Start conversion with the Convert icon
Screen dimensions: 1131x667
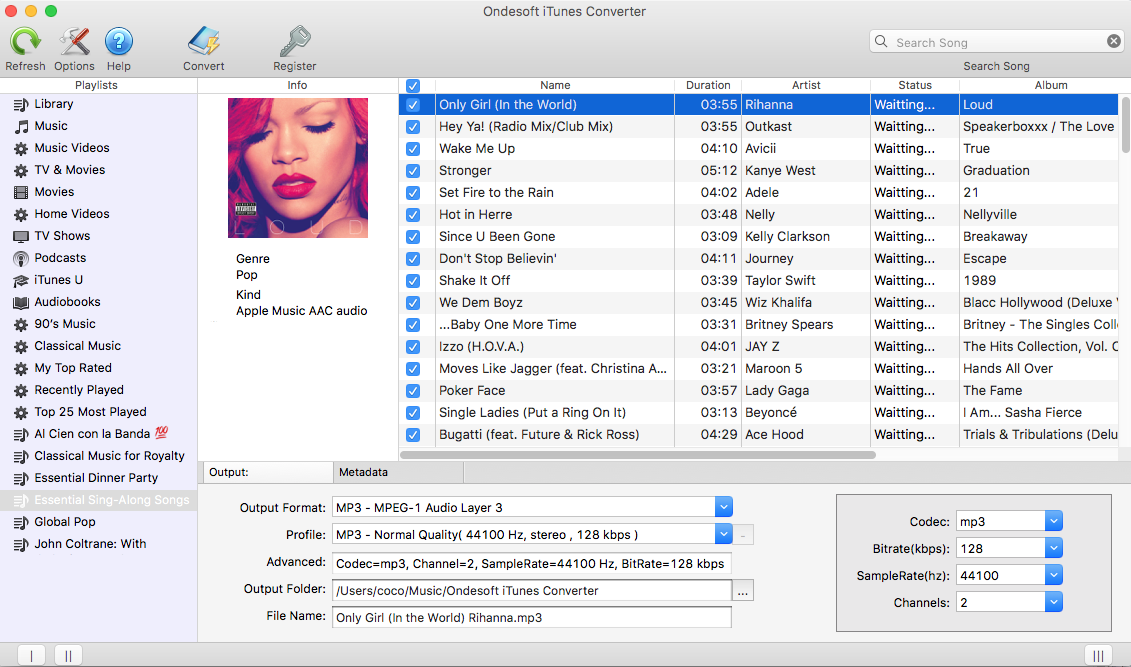pyautogui.click(x=203, y=42)
